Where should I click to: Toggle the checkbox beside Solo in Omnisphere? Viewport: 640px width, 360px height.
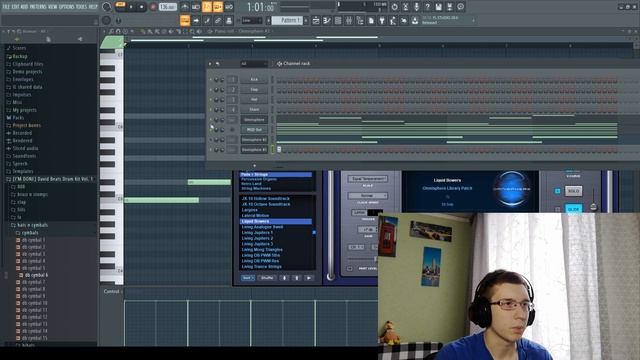click(x=558, y=191)
